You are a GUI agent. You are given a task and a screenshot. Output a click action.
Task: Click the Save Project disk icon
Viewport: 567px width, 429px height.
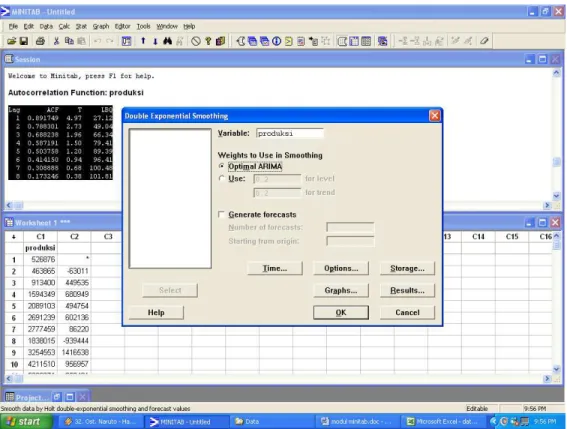tap(24, 41)
